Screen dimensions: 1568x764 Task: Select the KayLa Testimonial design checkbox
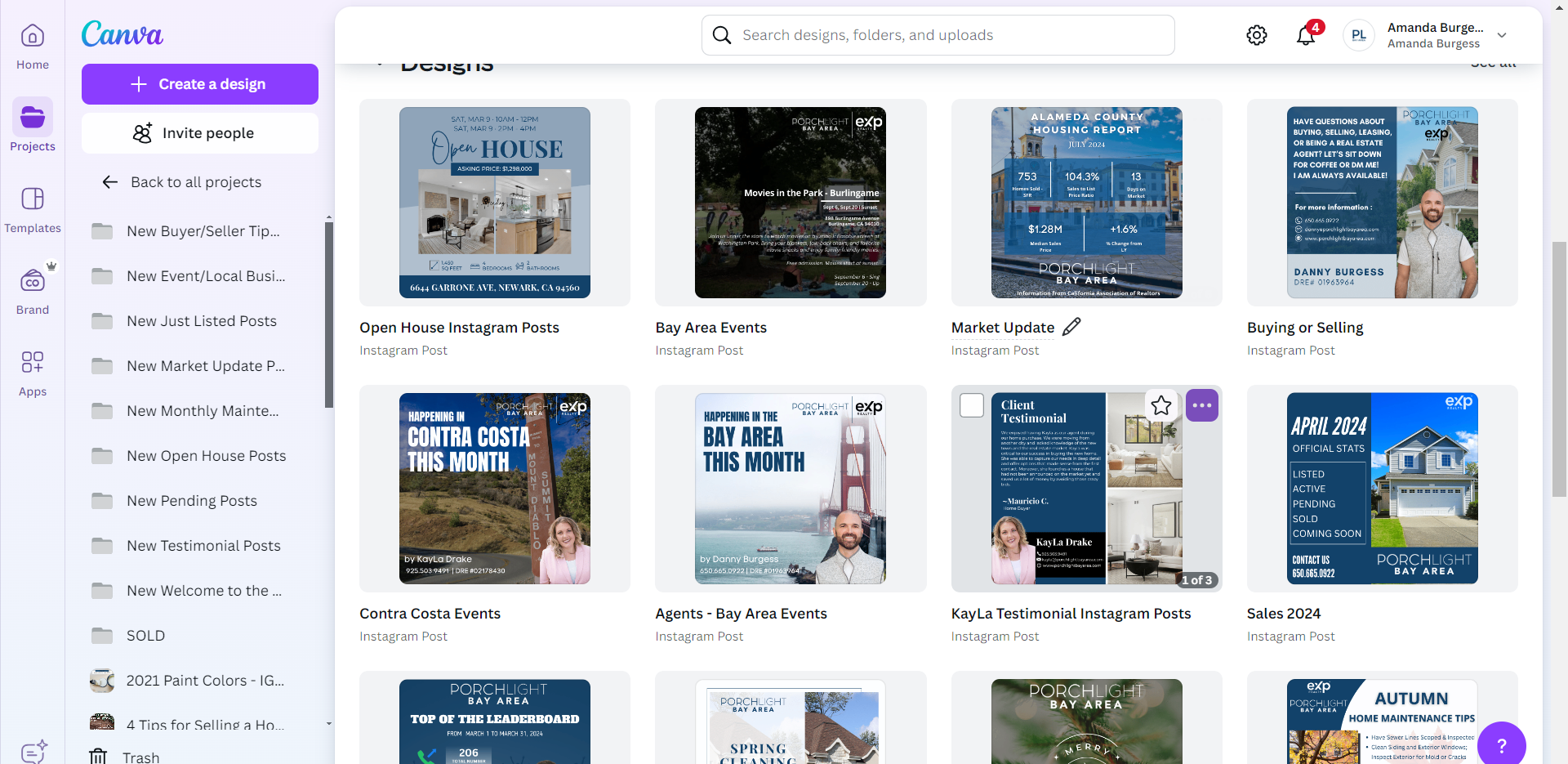coord(972,405)
